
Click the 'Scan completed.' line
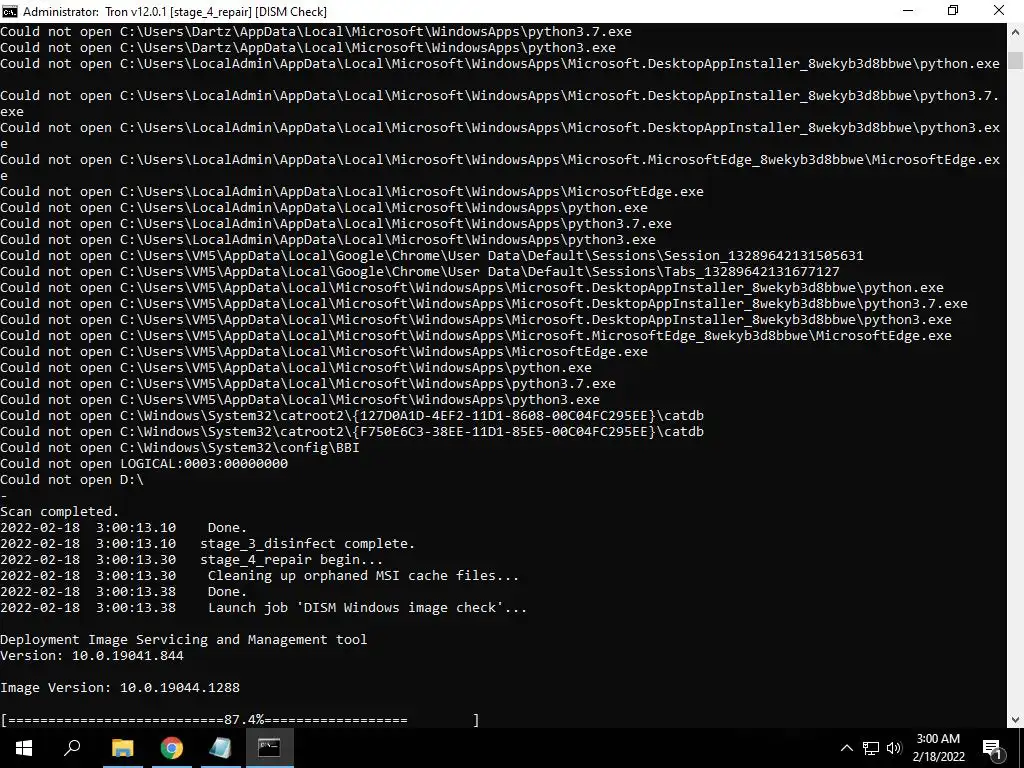[59, 511]
